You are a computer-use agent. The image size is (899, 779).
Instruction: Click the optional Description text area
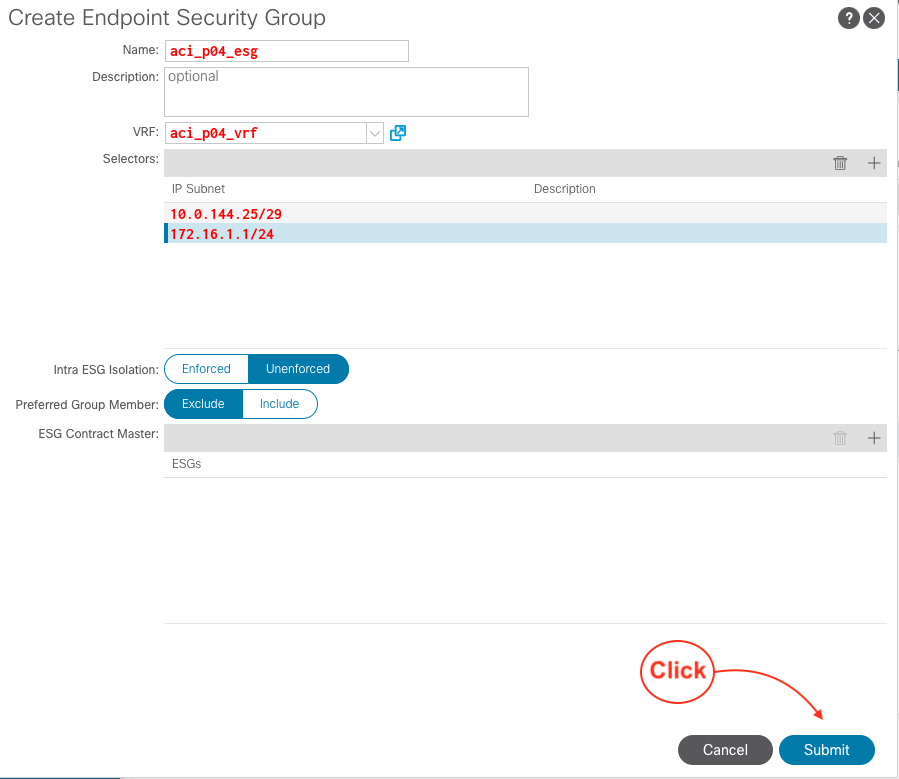[x=345, y=92]
